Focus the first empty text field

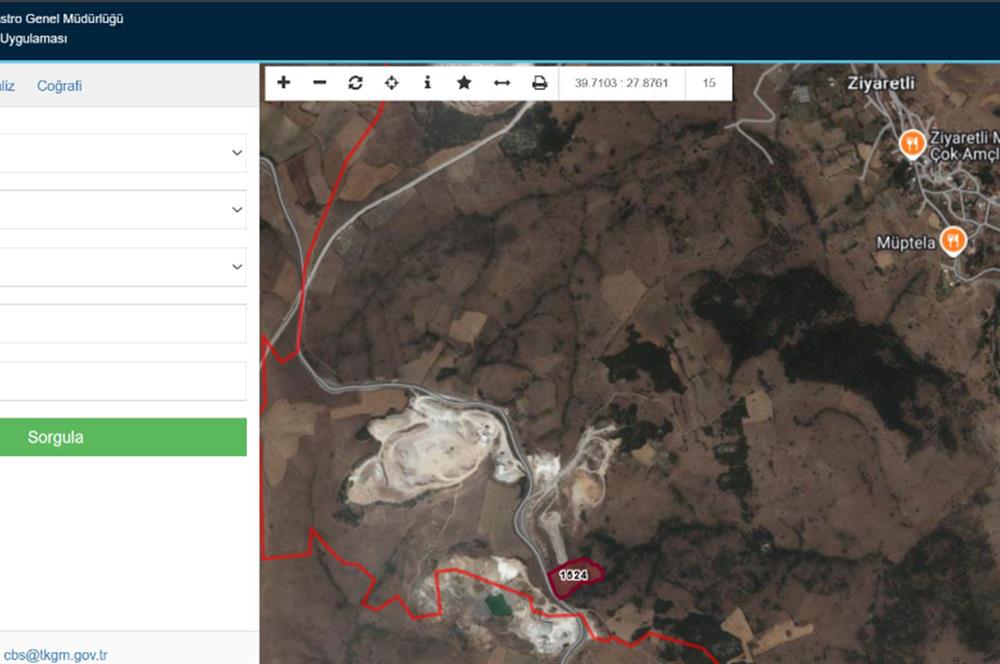tap(122, 323)
